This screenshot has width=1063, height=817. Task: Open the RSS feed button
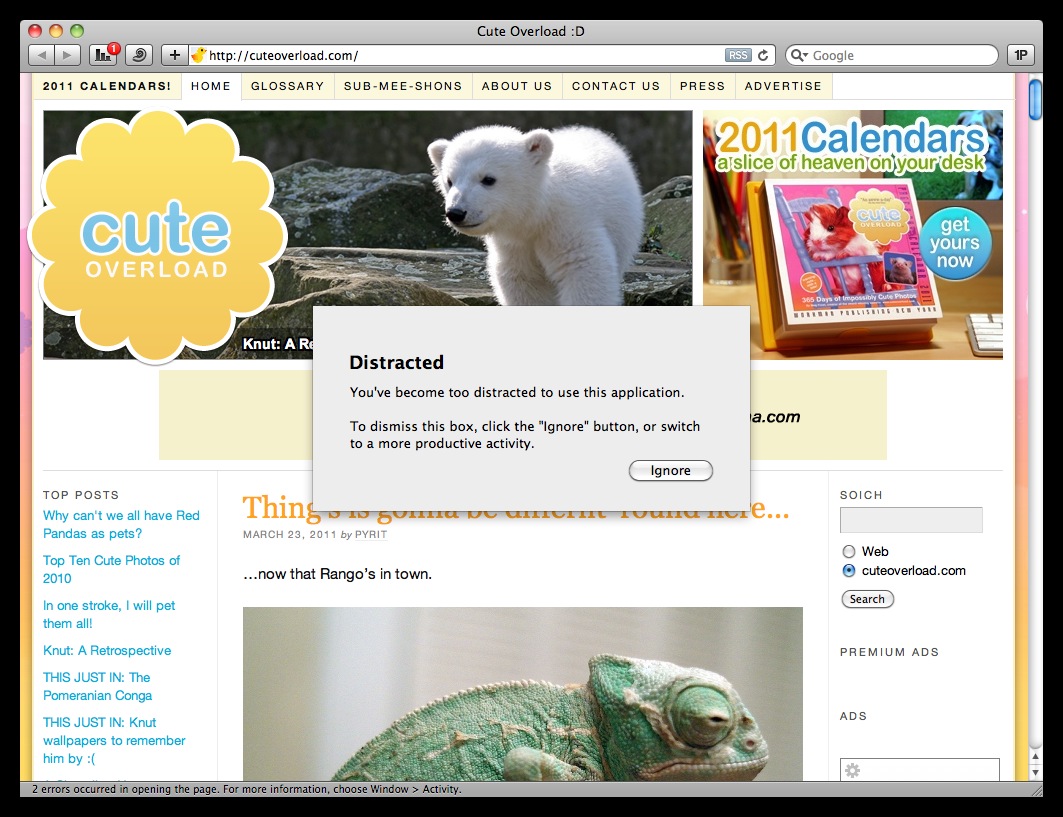coord(738,56)
